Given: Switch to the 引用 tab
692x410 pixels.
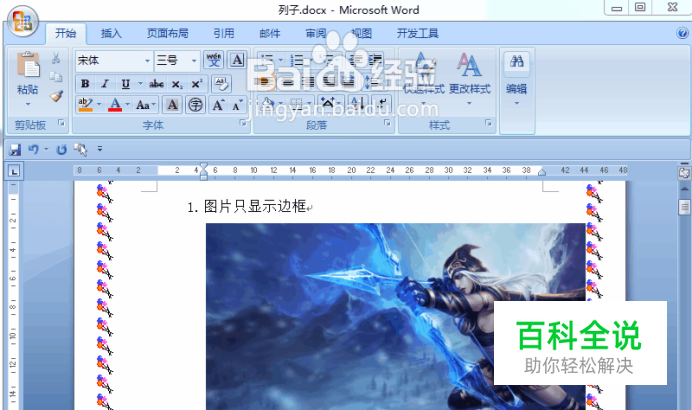Looking at the screenshot, I should coord(224,34).
